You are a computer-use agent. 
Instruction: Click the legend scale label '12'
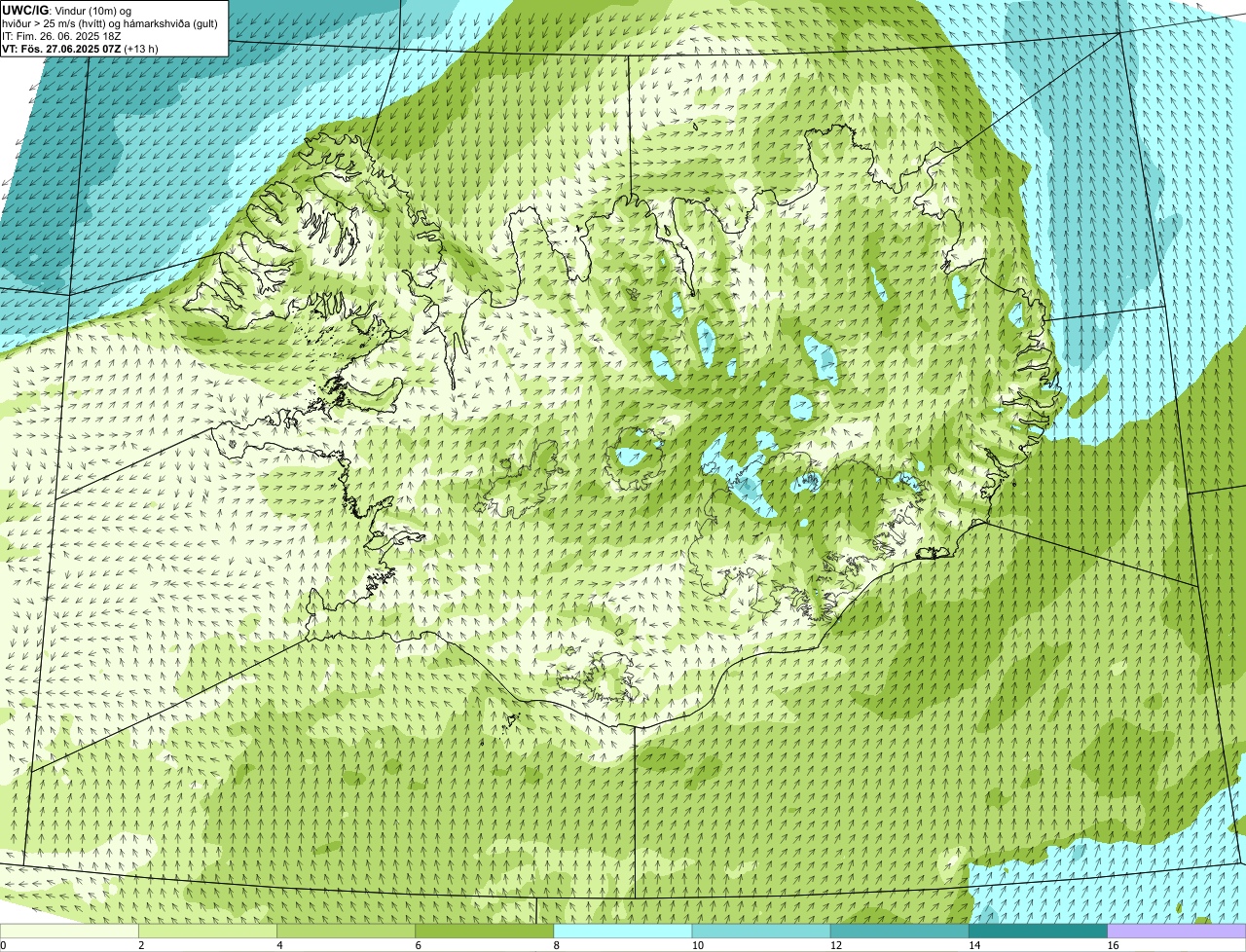coord(836,945)
